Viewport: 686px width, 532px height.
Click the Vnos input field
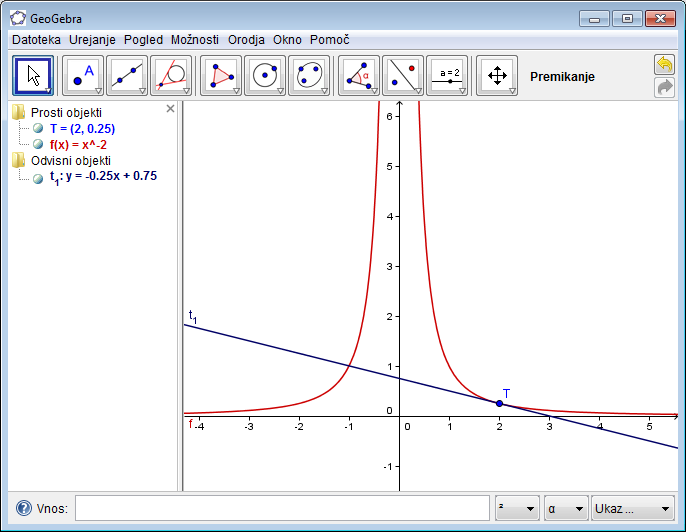282,508
